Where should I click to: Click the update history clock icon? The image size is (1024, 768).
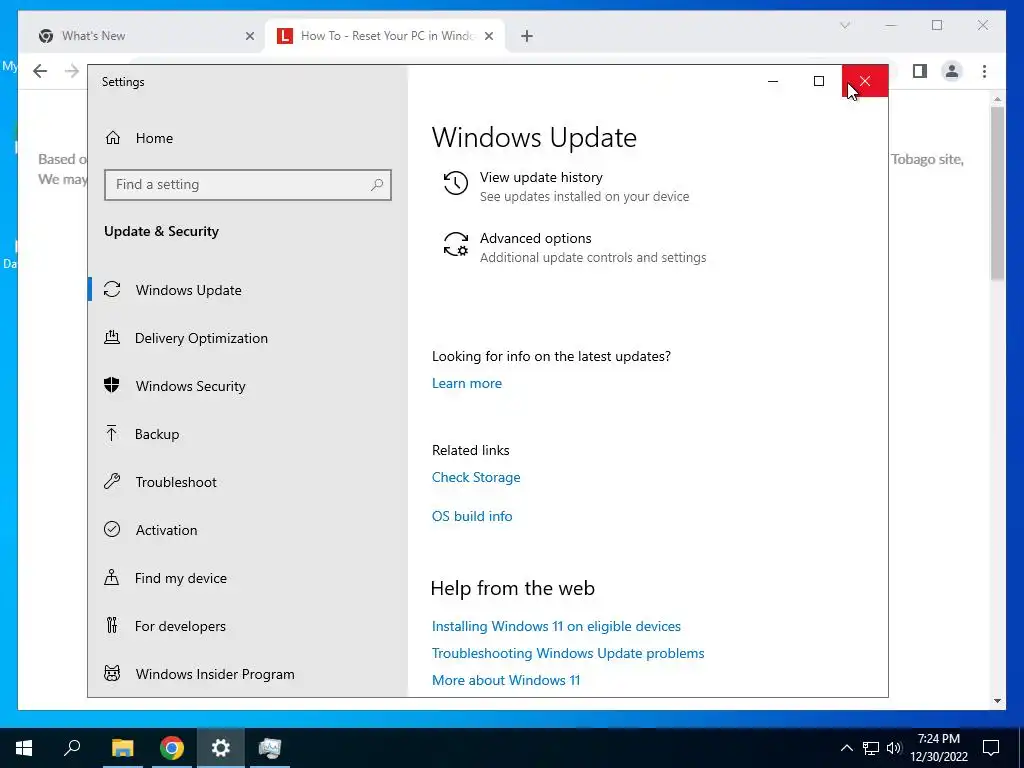click(x=456, y=184)
